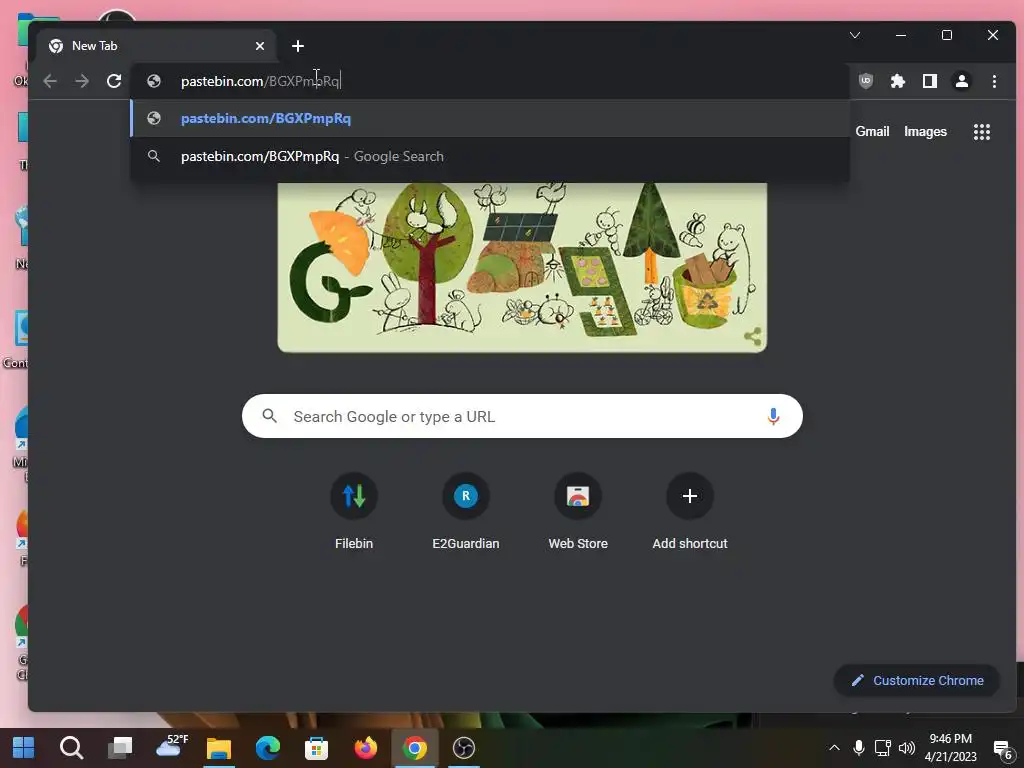This screenshot has width=1024, height=768.
Task: Open the clock showing 9:46 PM
Action: [x=950, y=748]
